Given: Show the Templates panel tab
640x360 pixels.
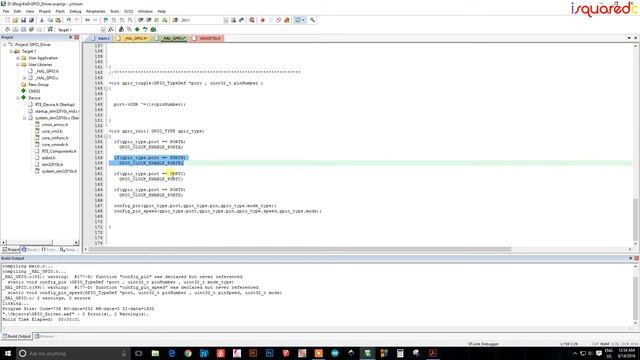Looking at the screenshot, I should click(68, 249).
